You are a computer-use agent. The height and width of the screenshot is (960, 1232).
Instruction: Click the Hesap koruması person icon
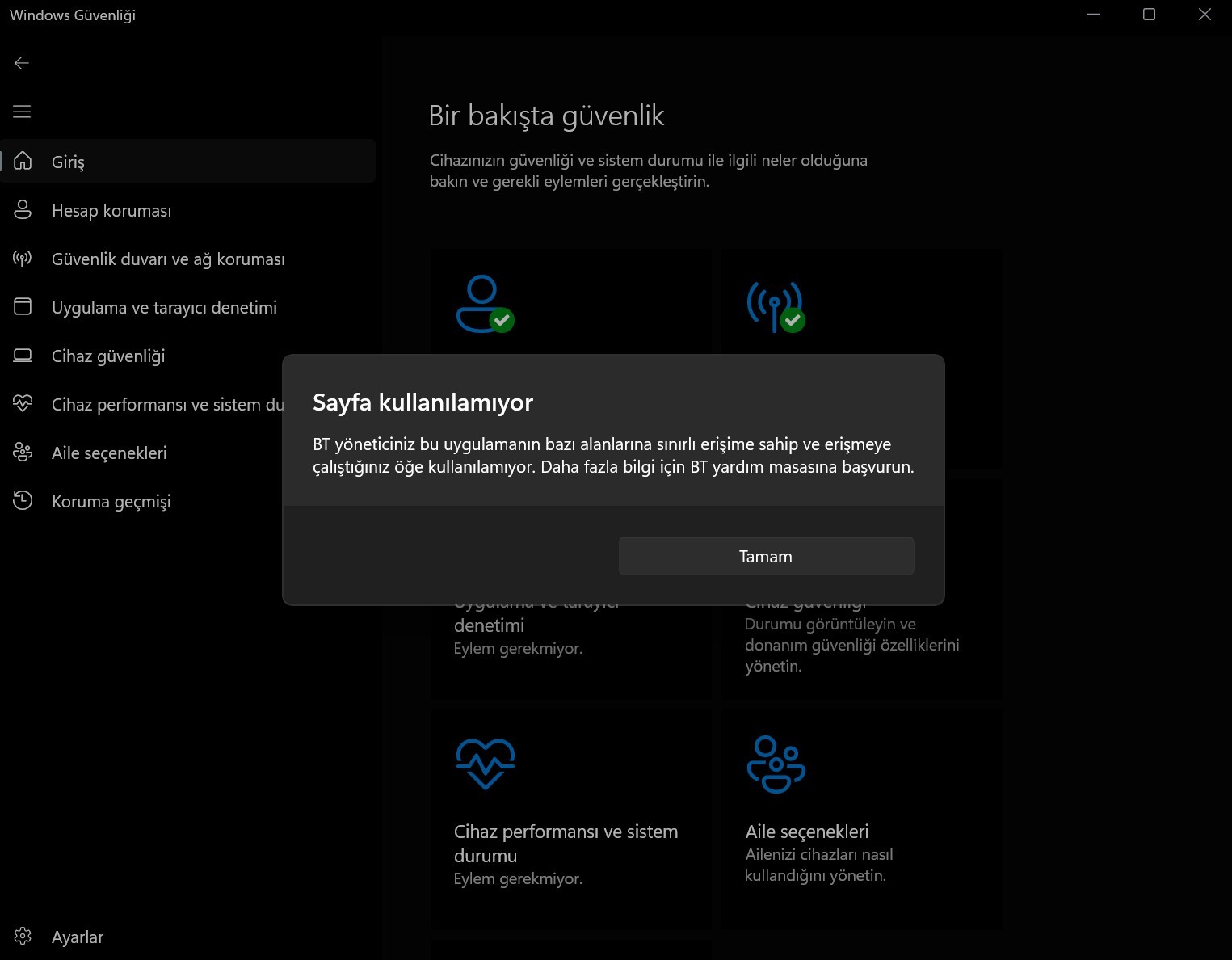(23, 209)
